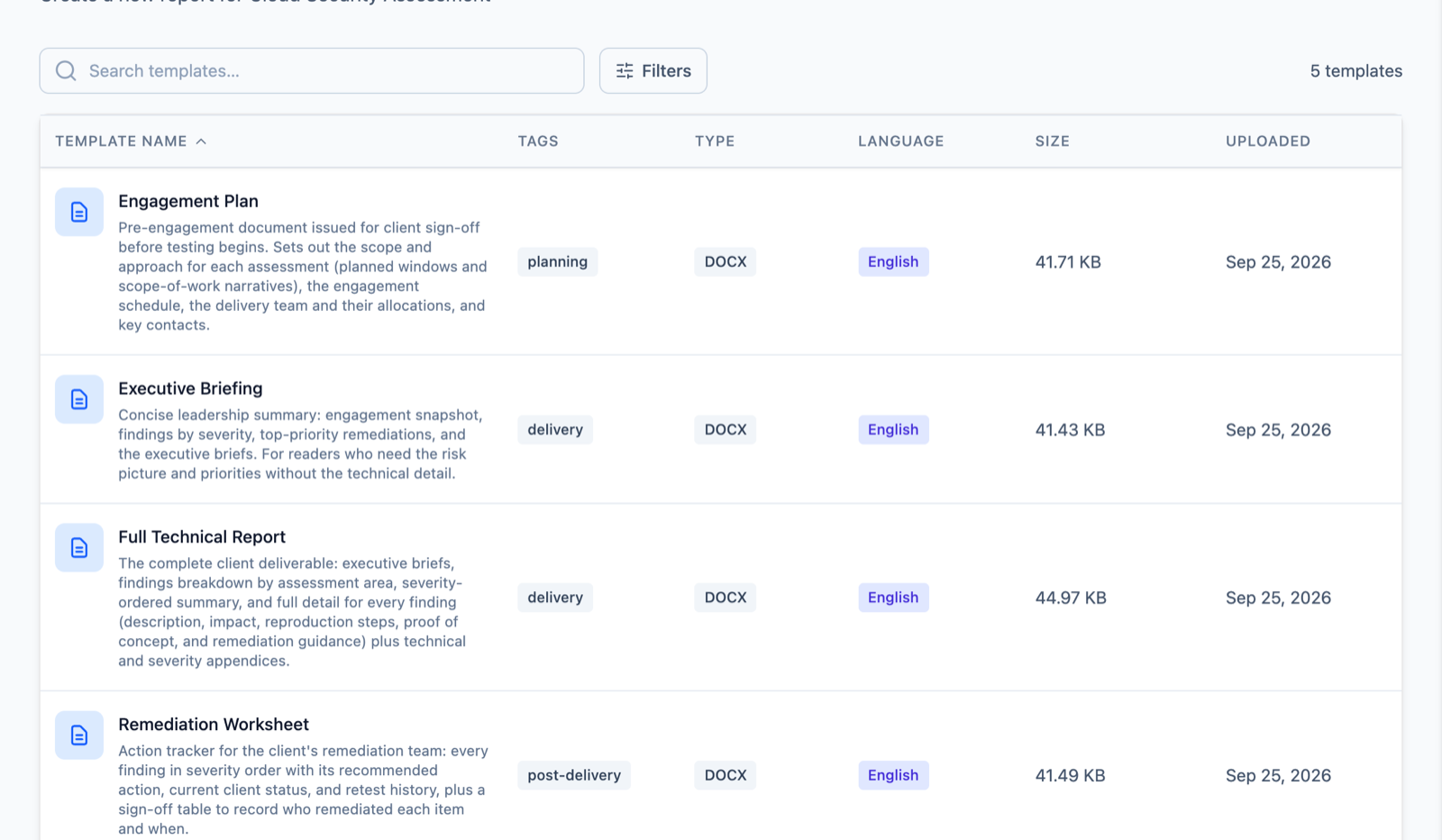Open the Executive Briefing template
This screenshot has height=840, width=1442.
(x=190, y=388)
